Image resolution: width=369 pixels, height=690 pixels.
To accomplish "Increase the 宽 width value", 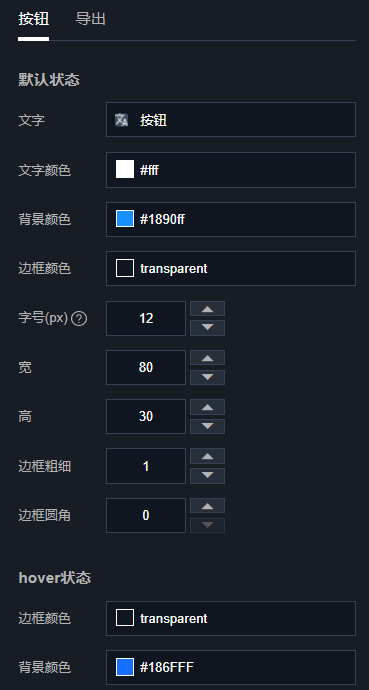I will [x=208, y=358].
